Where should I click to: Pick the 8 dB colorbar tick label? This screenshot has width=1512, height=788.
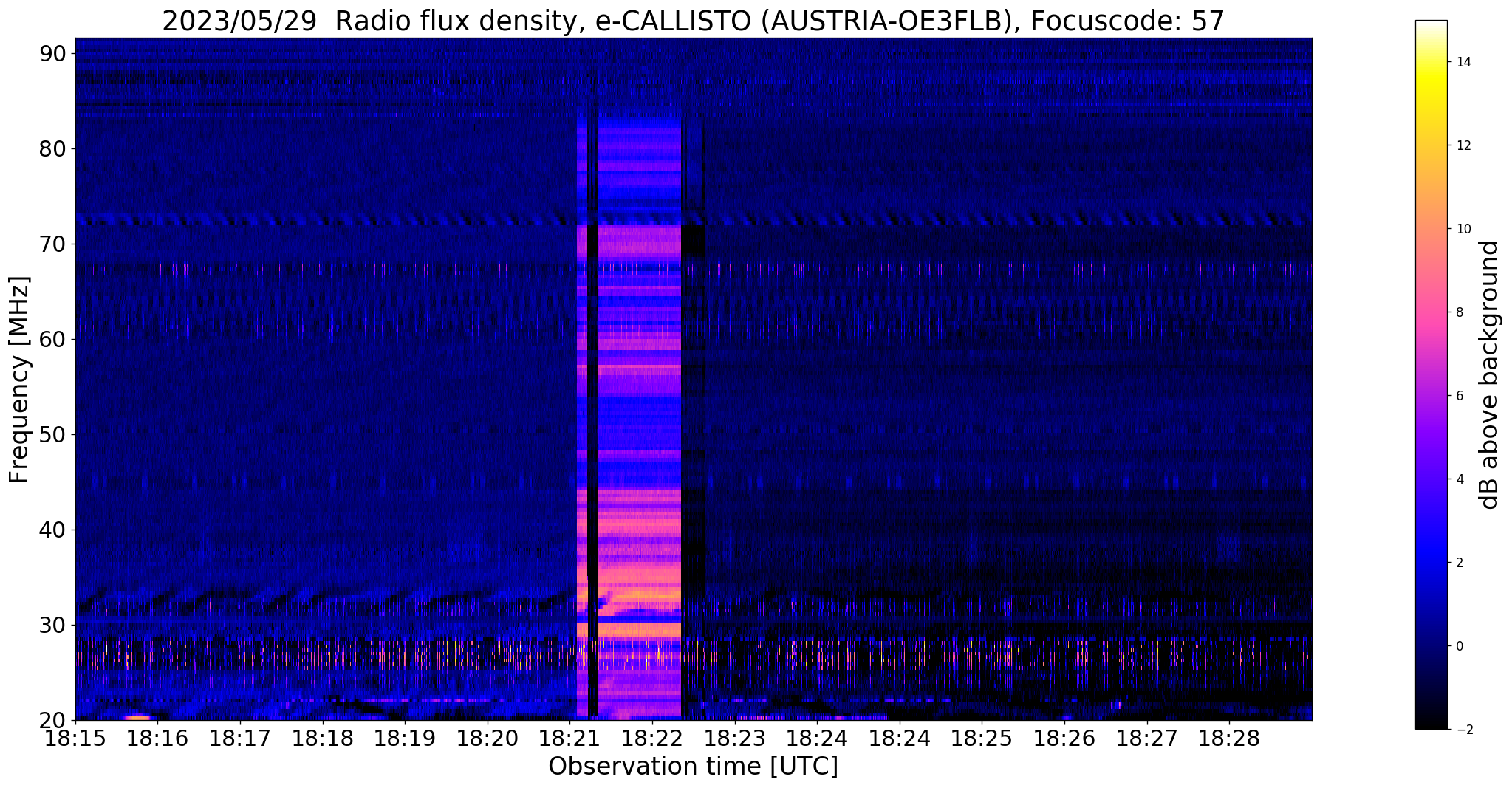(1458, 312)
